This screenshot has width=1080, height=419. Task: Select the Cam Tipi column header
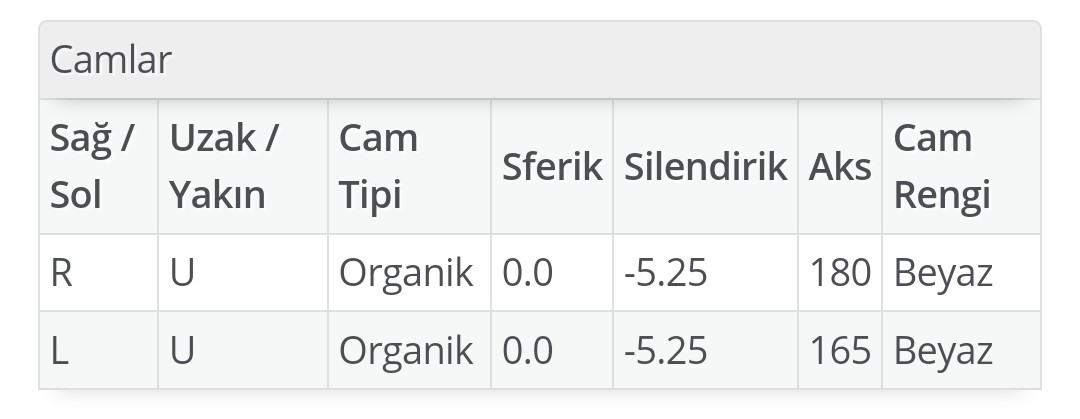click(378, 166)
